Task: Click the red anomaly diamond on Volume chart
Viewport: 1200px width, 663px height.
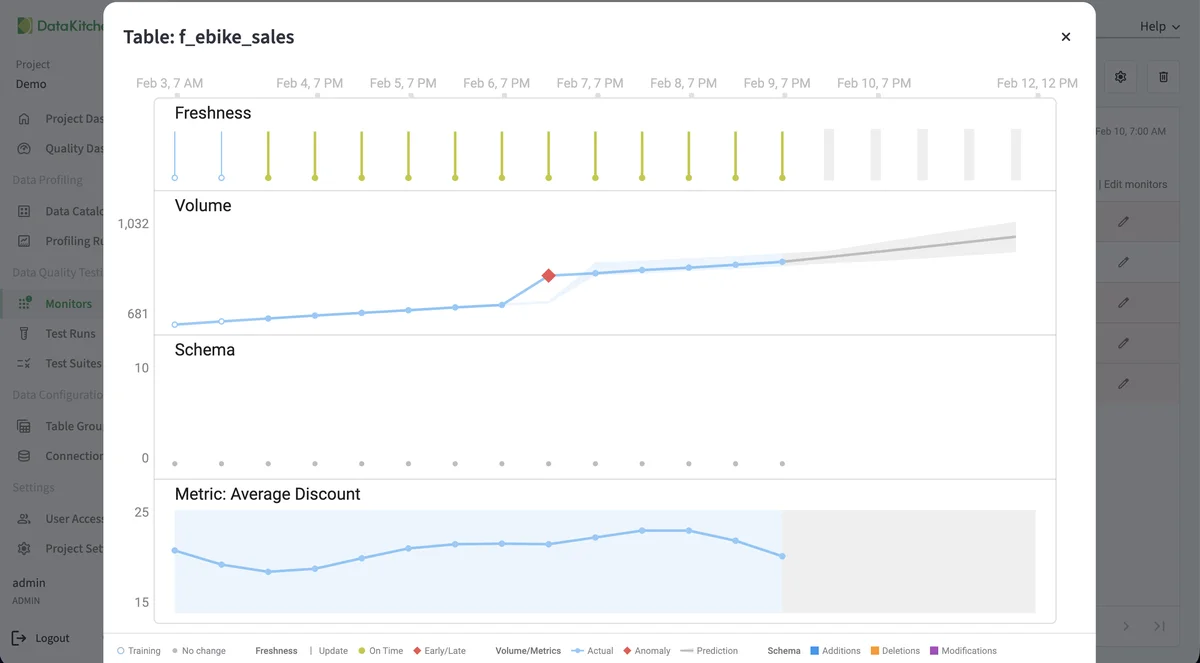Action: (x=548, y=276)
